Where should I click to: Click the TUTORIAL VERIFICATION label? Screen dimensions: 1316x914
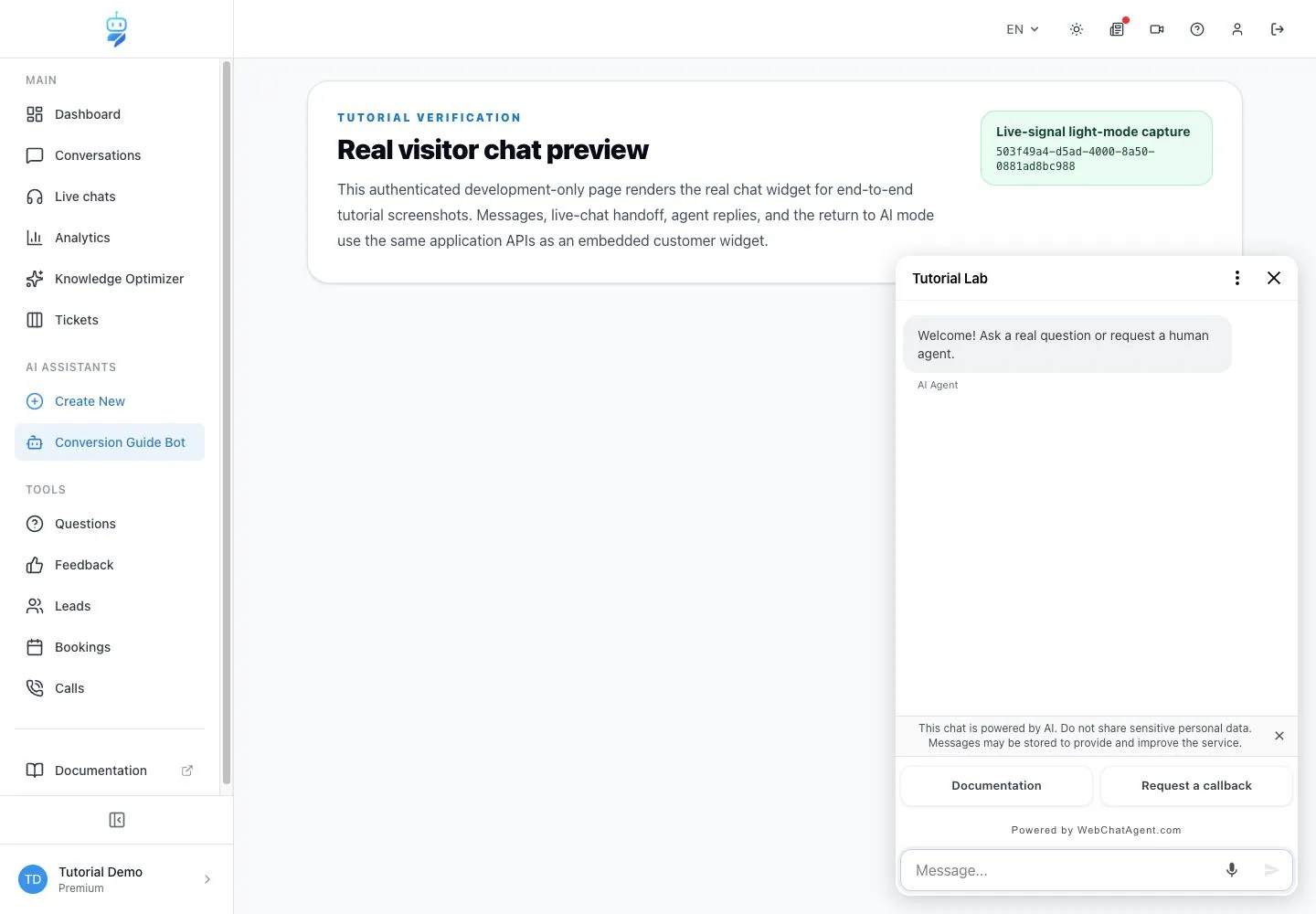click(430, 118)
